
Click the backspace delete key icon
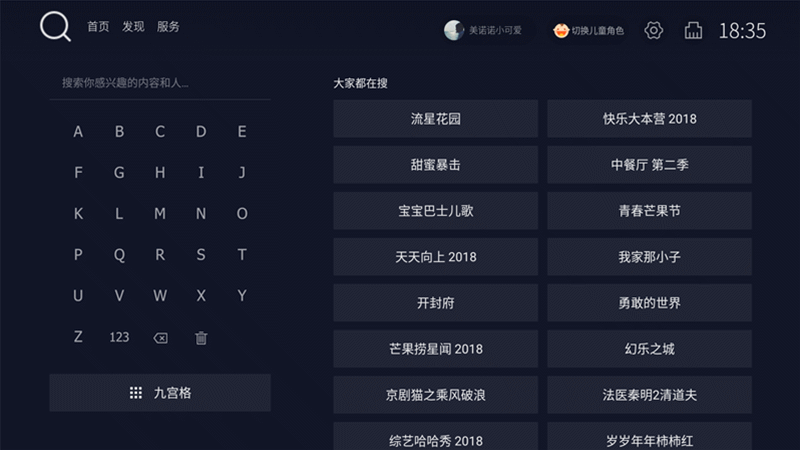(160, 338)
